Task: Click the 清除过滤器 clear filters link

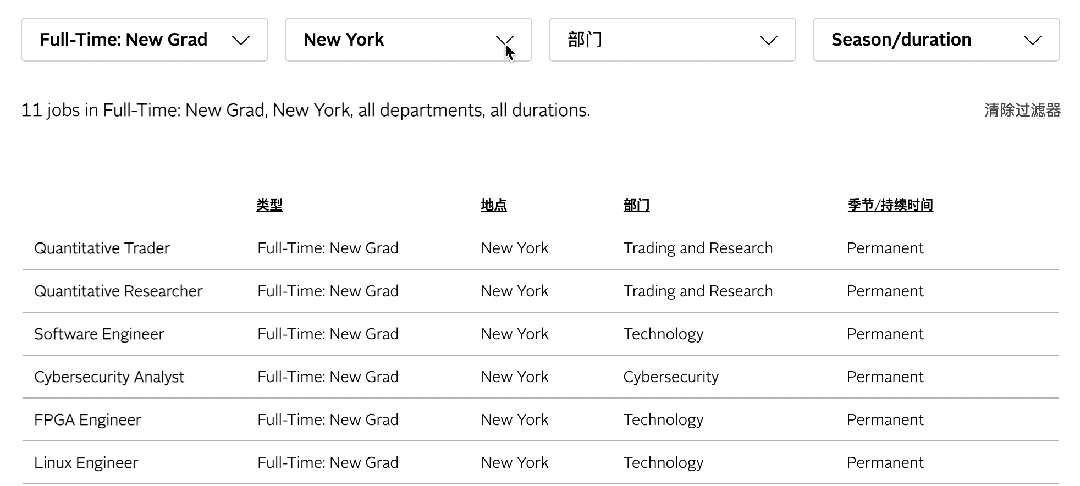Action: [1022, 110]
